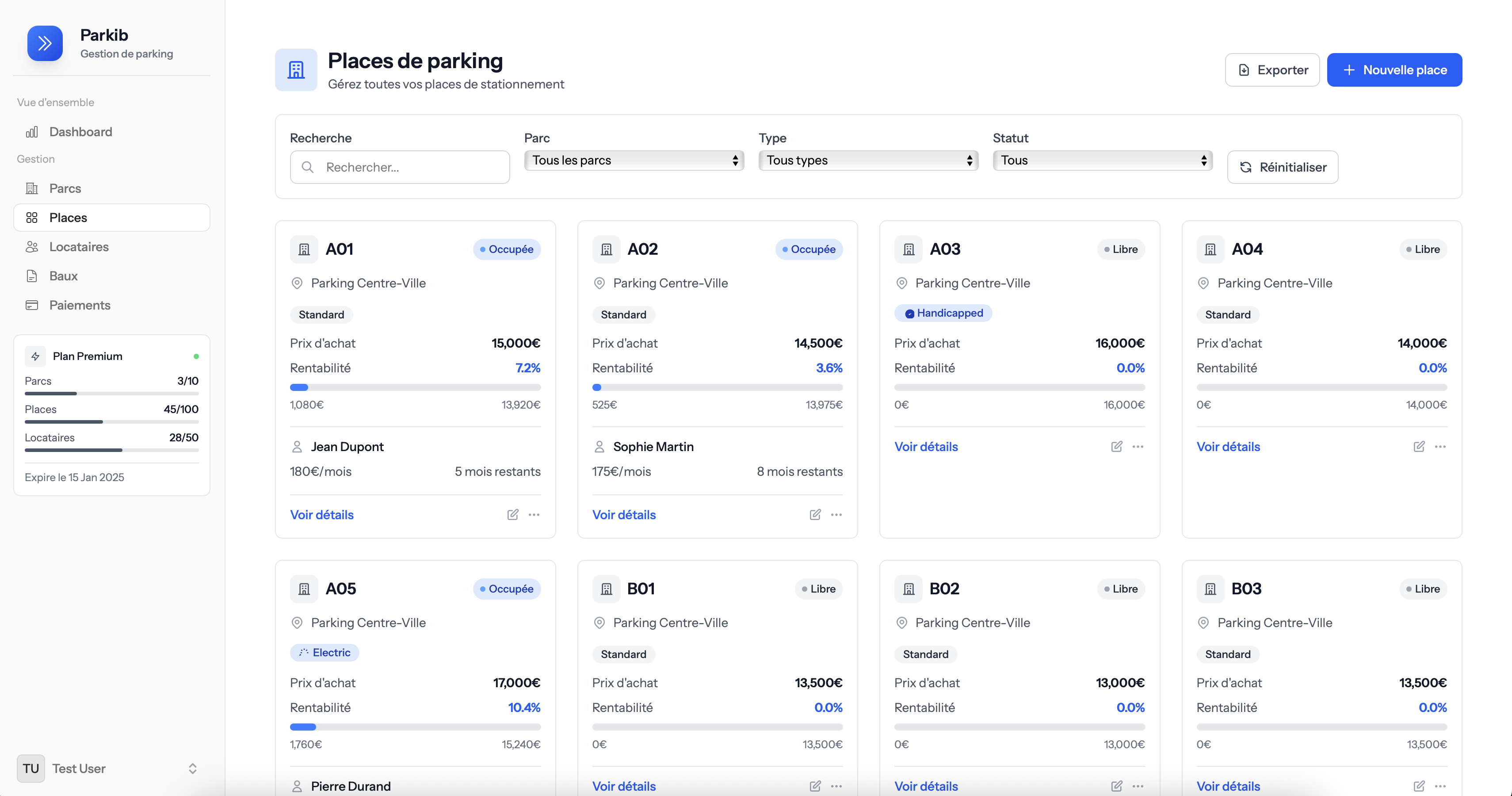Screen dimensions: 1512x796
Task: Click the edit icon on B02 card
Action: [1116, 786]
